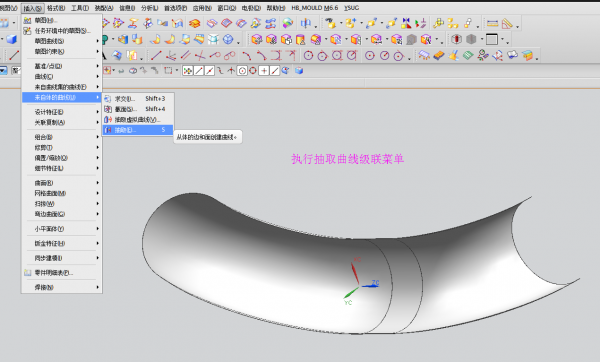This screenshot has width=600, height=362.
Task: Expand 钣金特征(H) submenu
Action: coord(61,243)
